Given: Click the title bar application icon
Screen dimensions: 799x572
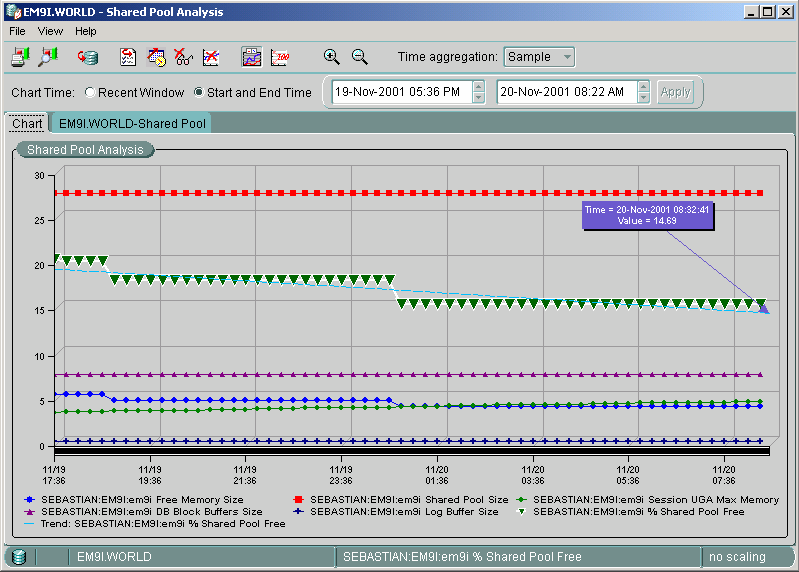Looking at the screenshot, I should pos(13,11).
